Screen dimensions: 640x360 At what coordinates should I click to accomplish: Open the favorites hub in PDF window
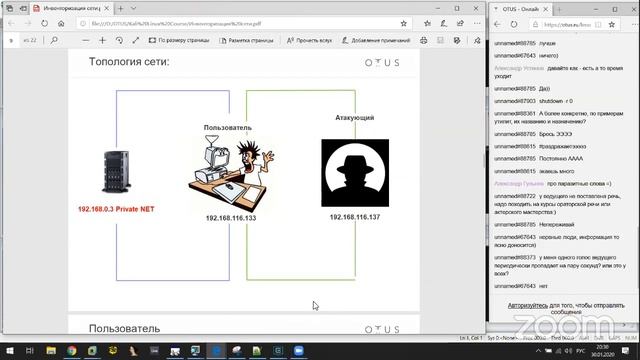point(427,24)
